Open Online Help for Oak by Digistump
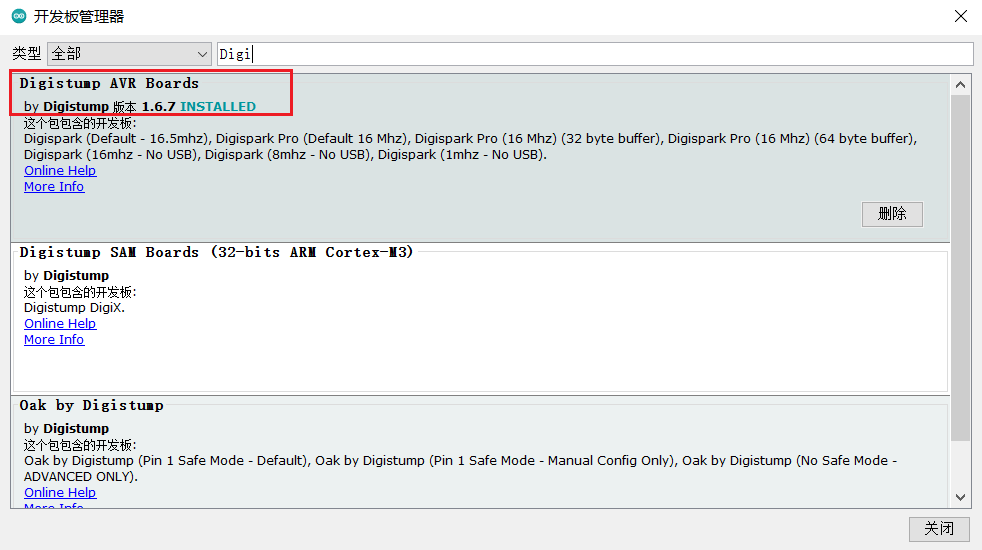This screenshot has height=550, width=982. pos(60,492)
